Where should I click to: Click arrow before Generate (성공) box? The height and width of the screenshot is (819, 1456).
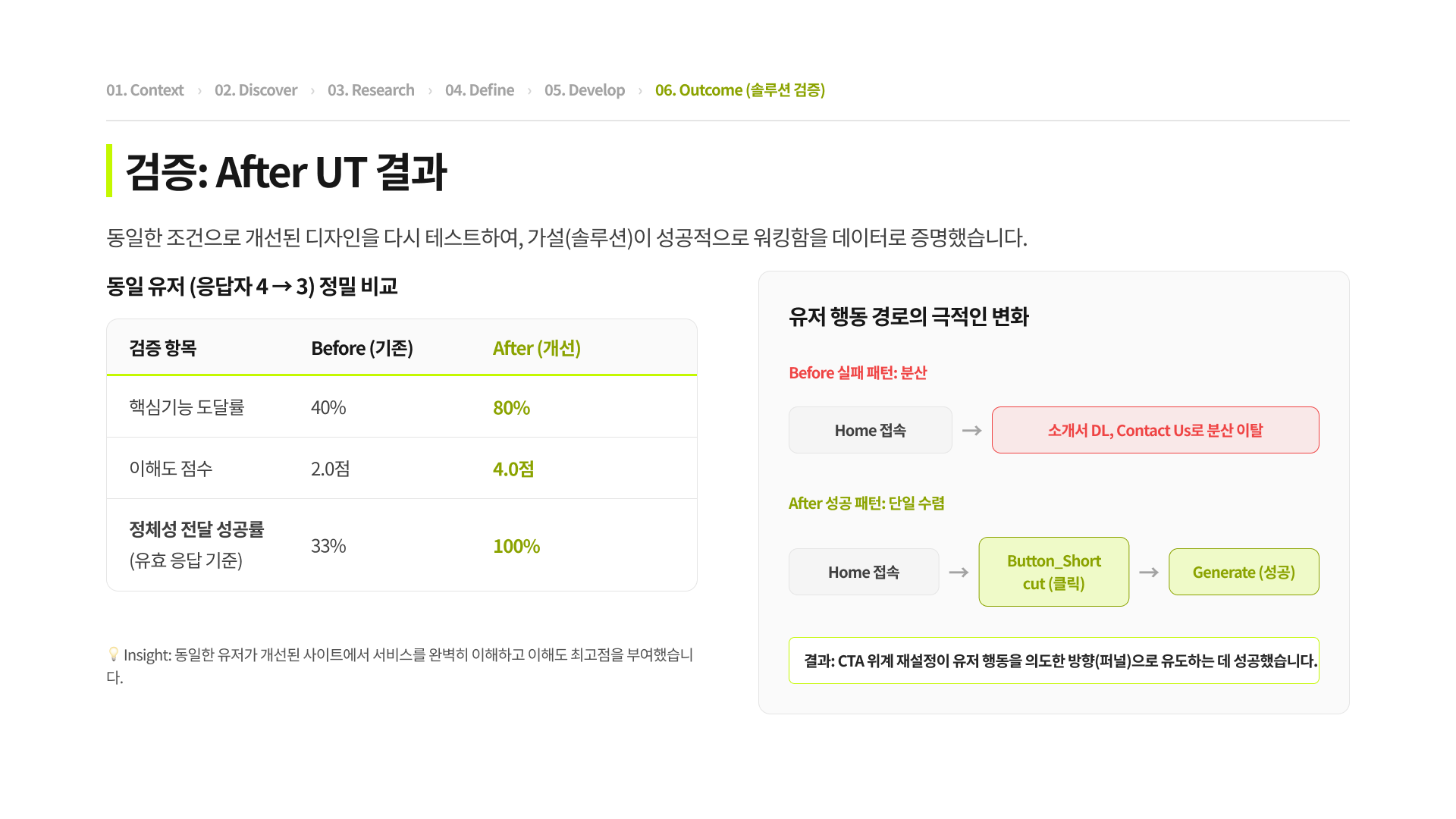[x=1149, y=573]
